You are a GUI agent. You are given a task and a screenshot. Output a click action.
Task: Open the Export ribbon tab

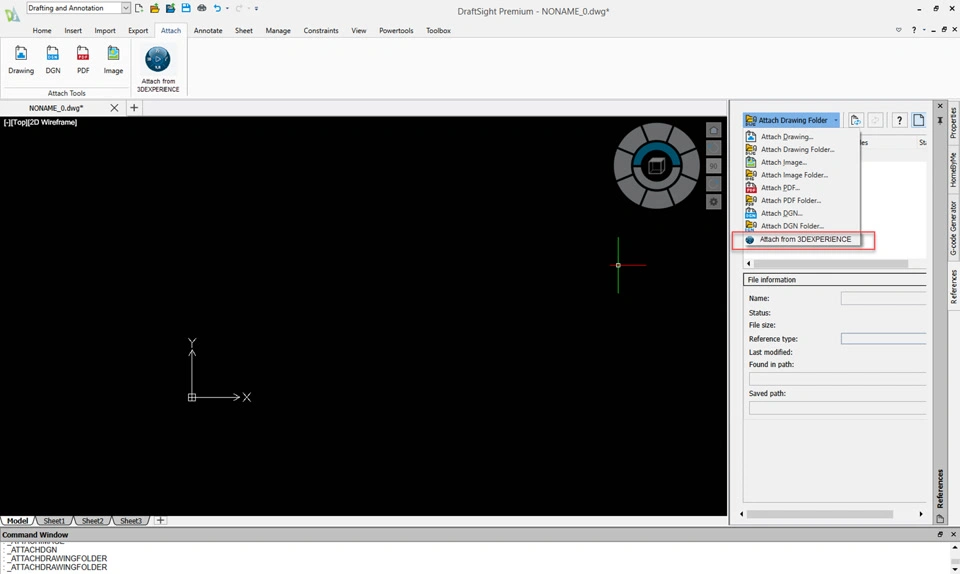pyautogui.click(x=138, y=31)
